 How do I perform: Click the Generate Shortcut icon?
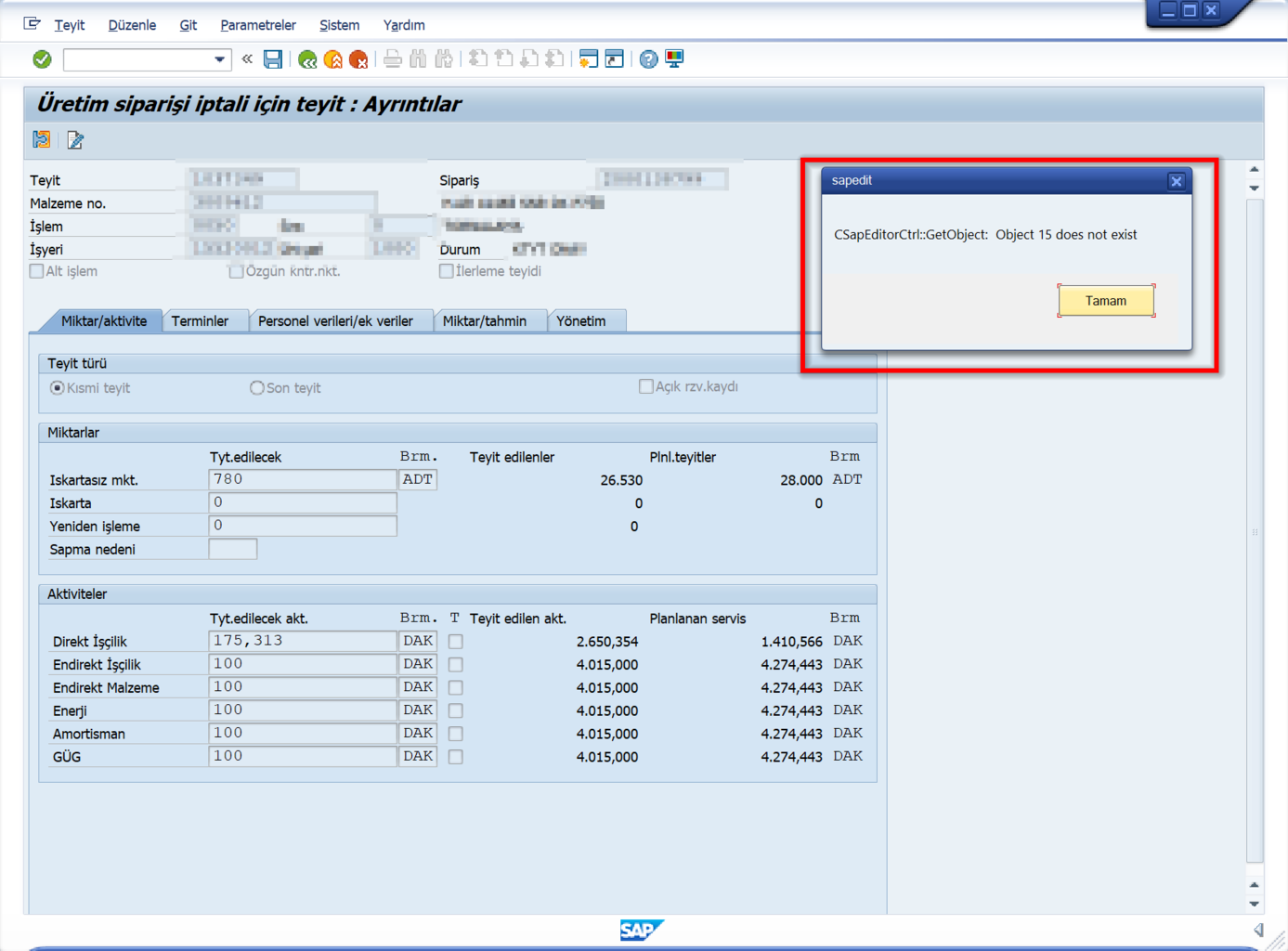pyautogui.click(x=615, y=59)
